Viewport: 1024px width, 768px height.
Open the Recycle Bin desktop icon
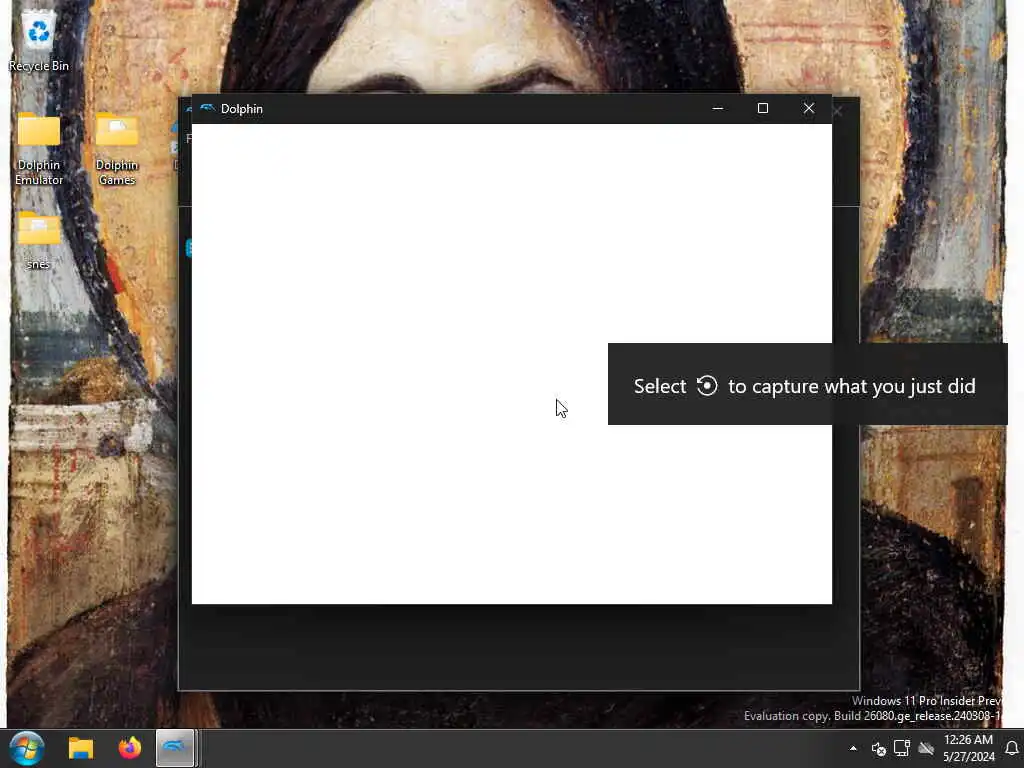pyautogui.click(x=39, y=40)
